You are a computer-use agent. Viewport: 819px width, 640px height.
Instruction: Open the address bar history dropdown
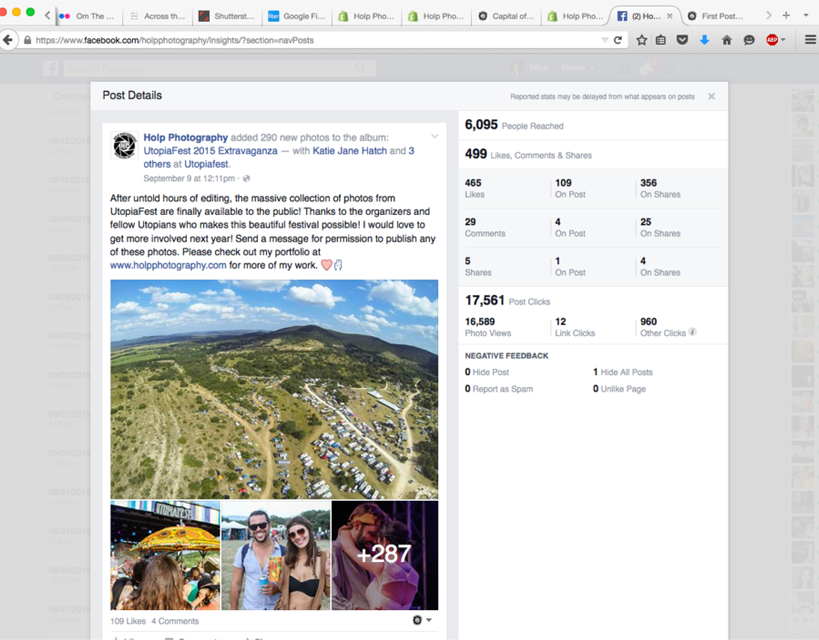605,40
